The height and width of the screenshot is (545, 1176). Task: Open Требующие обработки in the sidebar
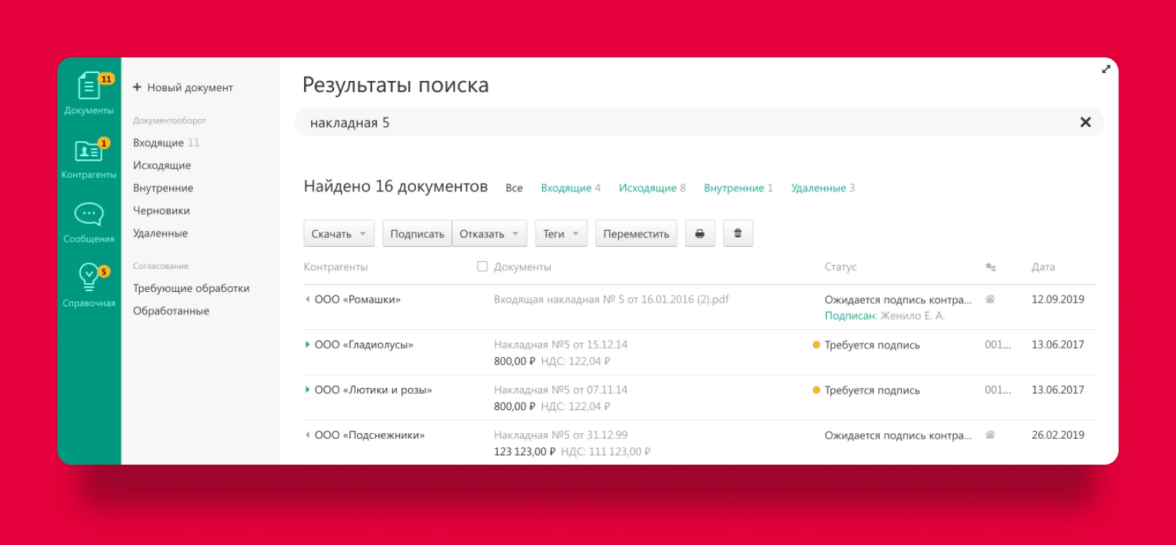click(191, 288)
